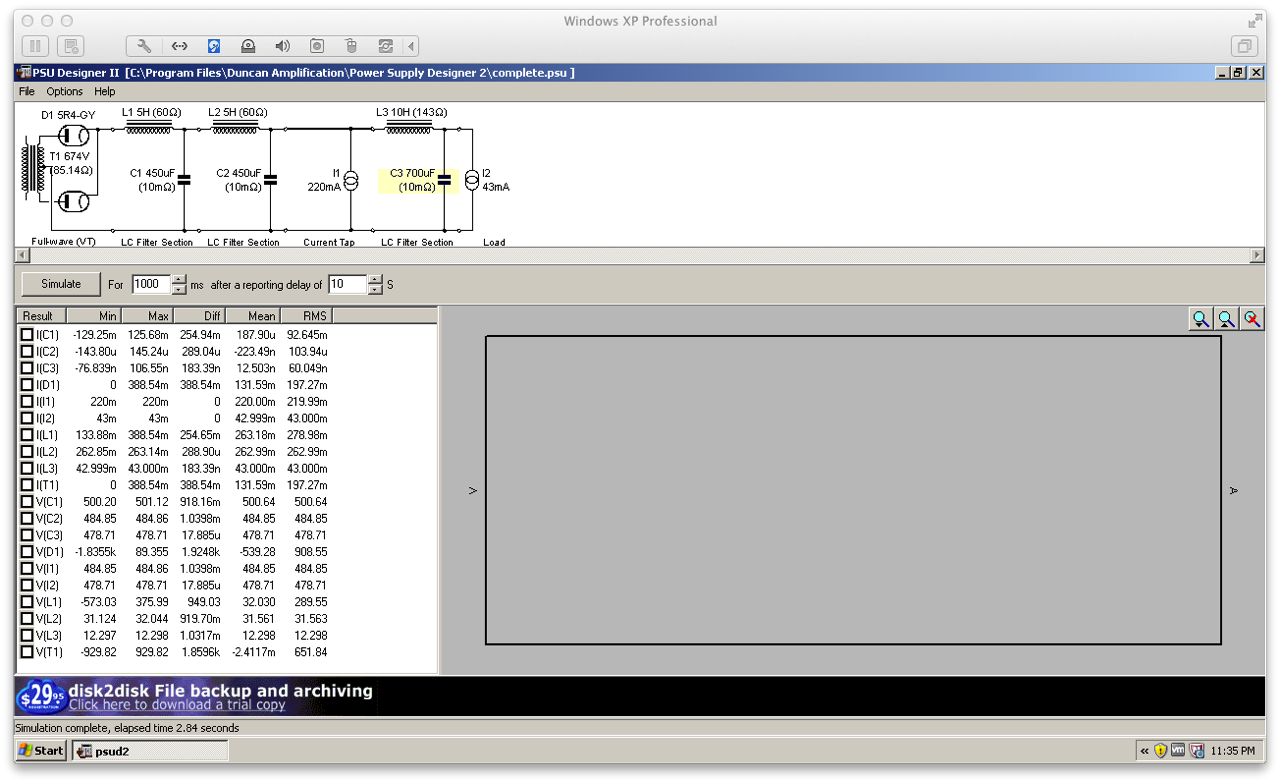This screenshot has height=783, width=1280.
Task: Open the Options menu
Action: pos(65,91)
